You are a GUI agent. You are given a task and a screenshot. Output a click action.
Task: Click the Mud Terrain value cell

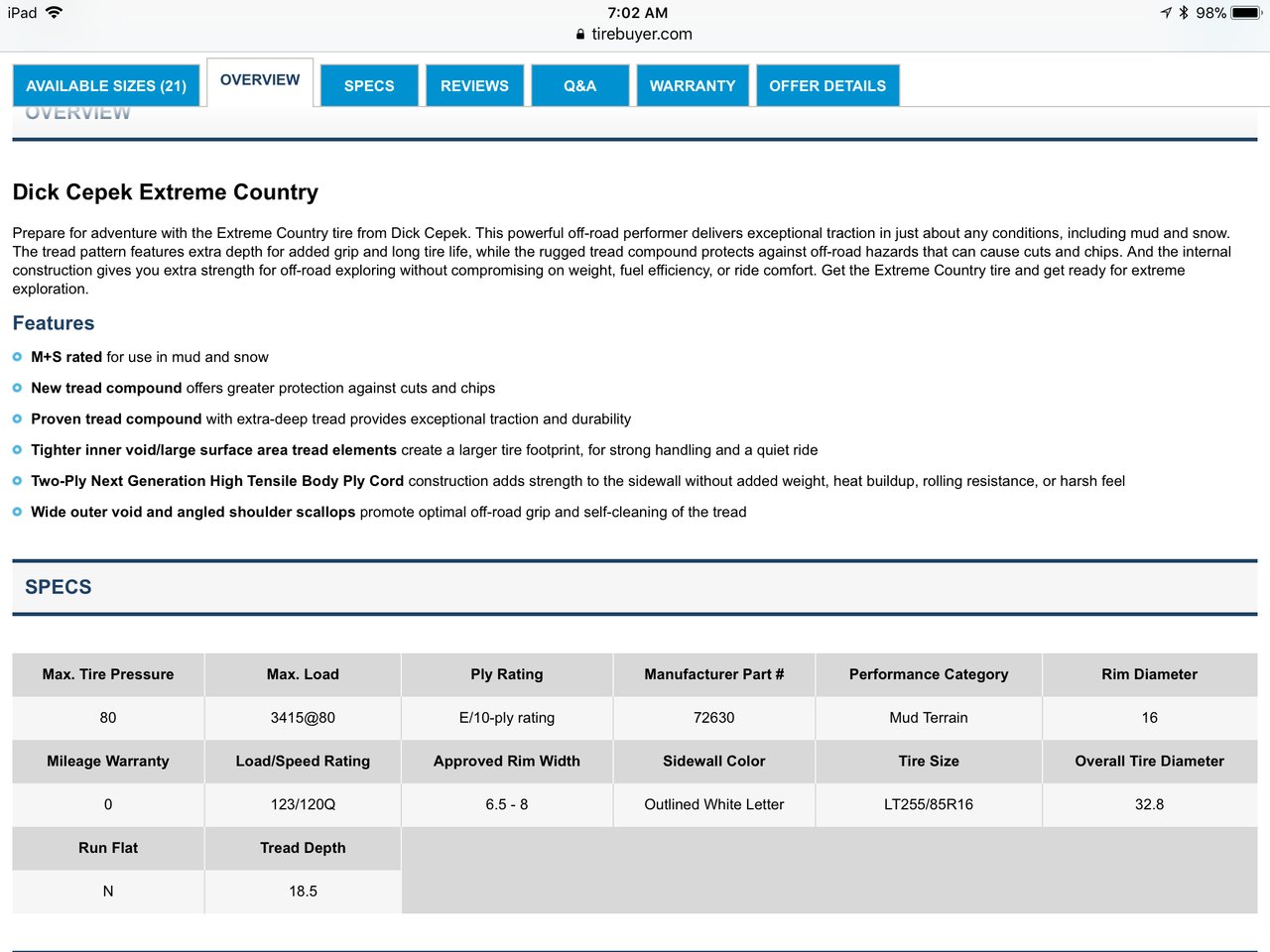click(x=929, y=718)
